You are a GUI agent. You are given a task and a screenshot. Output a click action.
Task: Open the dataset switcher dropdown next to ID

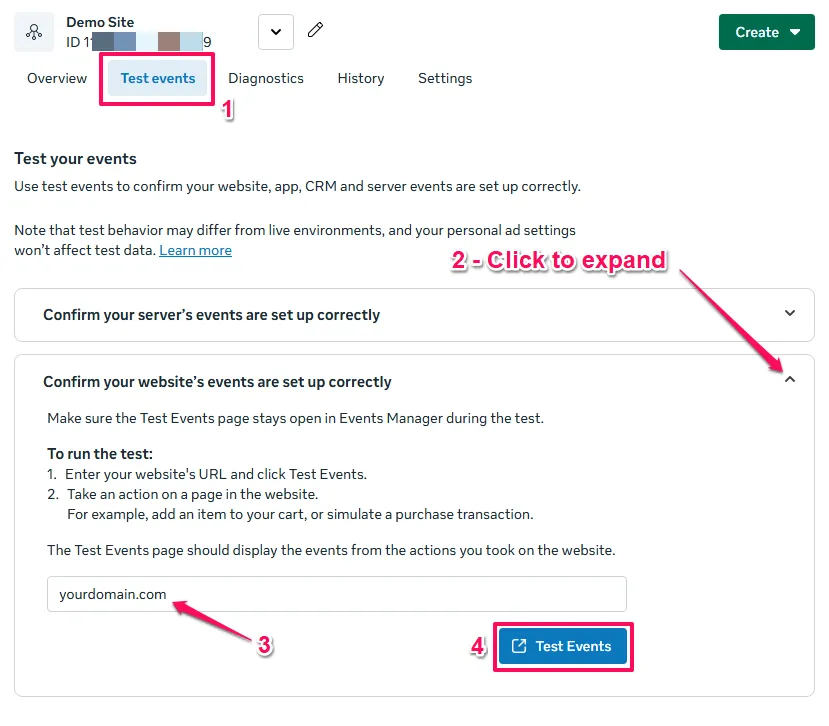pyautogui.click(x=276, y=32)
